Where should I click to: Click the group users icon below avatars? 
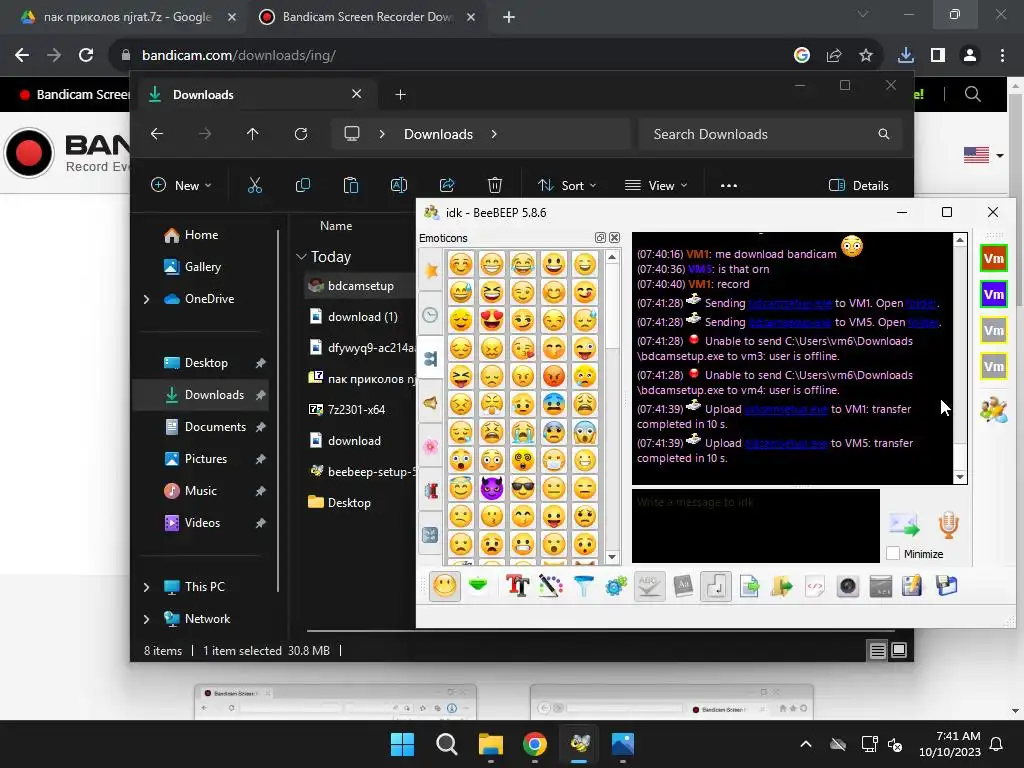[993, 409]
